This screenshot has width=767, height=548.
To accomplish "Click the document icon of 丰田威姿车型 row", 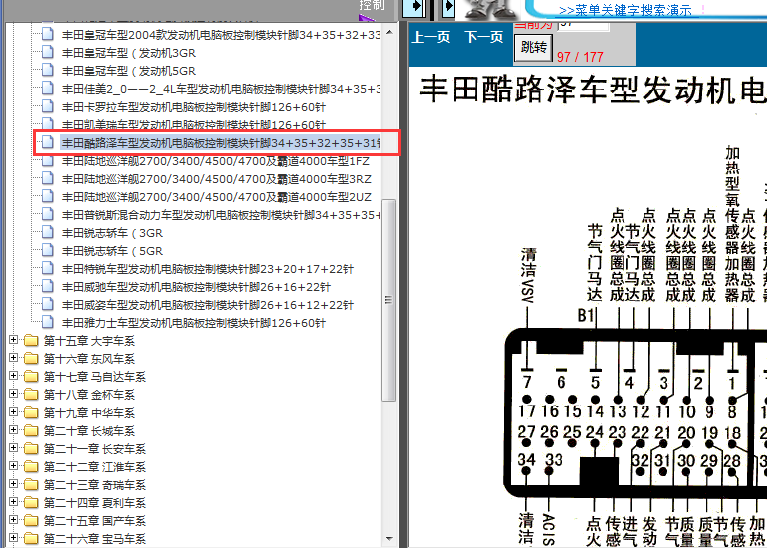I will pyautogui.click(x=47, y=304).
